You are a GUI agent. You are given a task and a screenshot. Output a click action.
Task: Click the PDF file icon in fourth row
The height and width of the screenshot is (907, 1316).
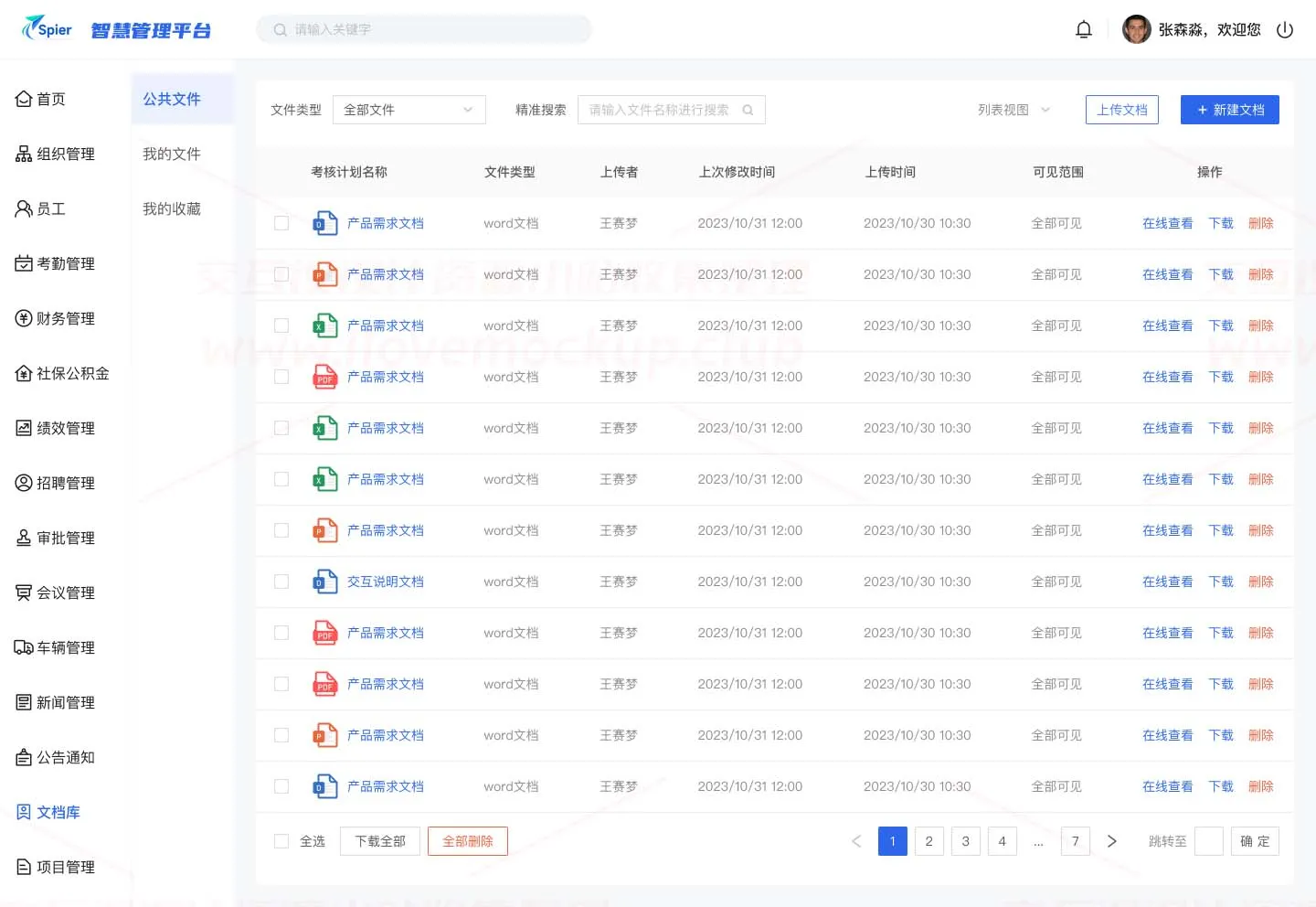pyautogui.click(x=325, y=377)
